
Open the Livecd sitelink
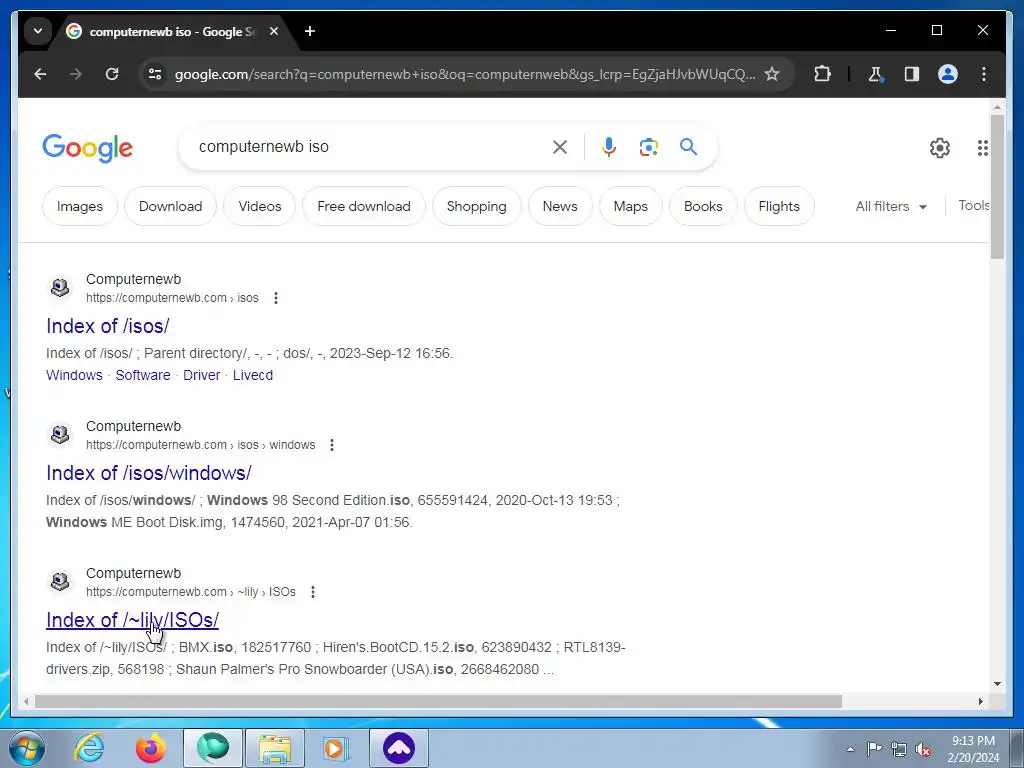pyautogui.click(x=253, y=376)
